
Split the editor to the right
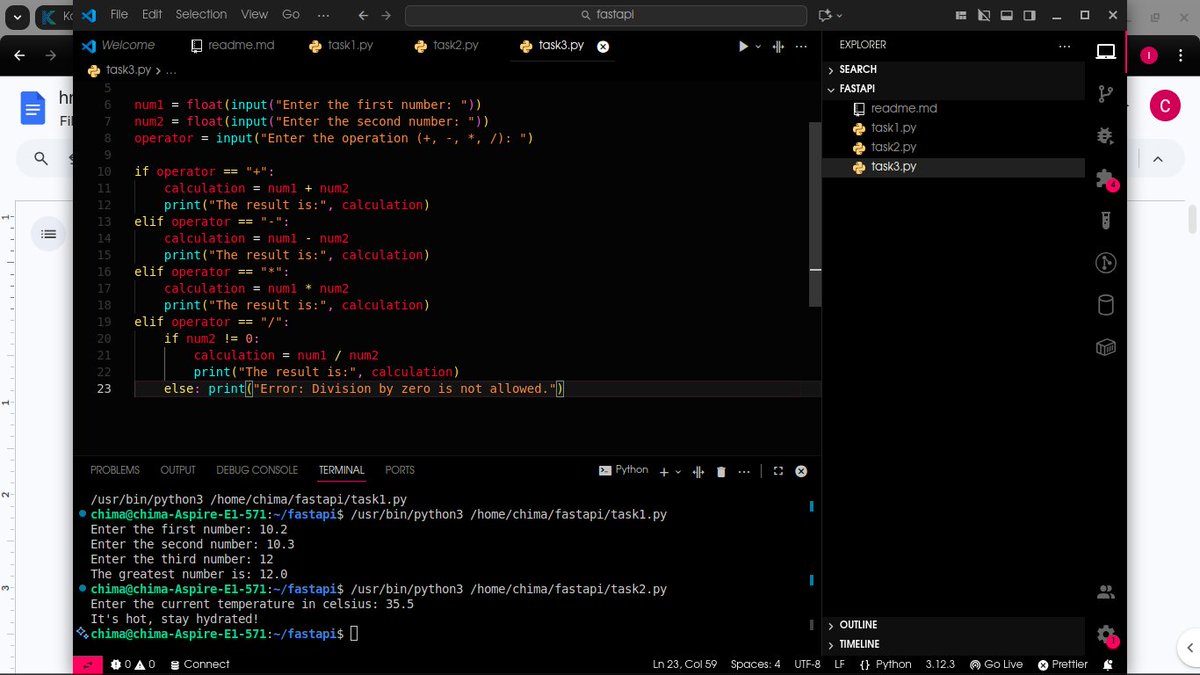pos(778,46)
